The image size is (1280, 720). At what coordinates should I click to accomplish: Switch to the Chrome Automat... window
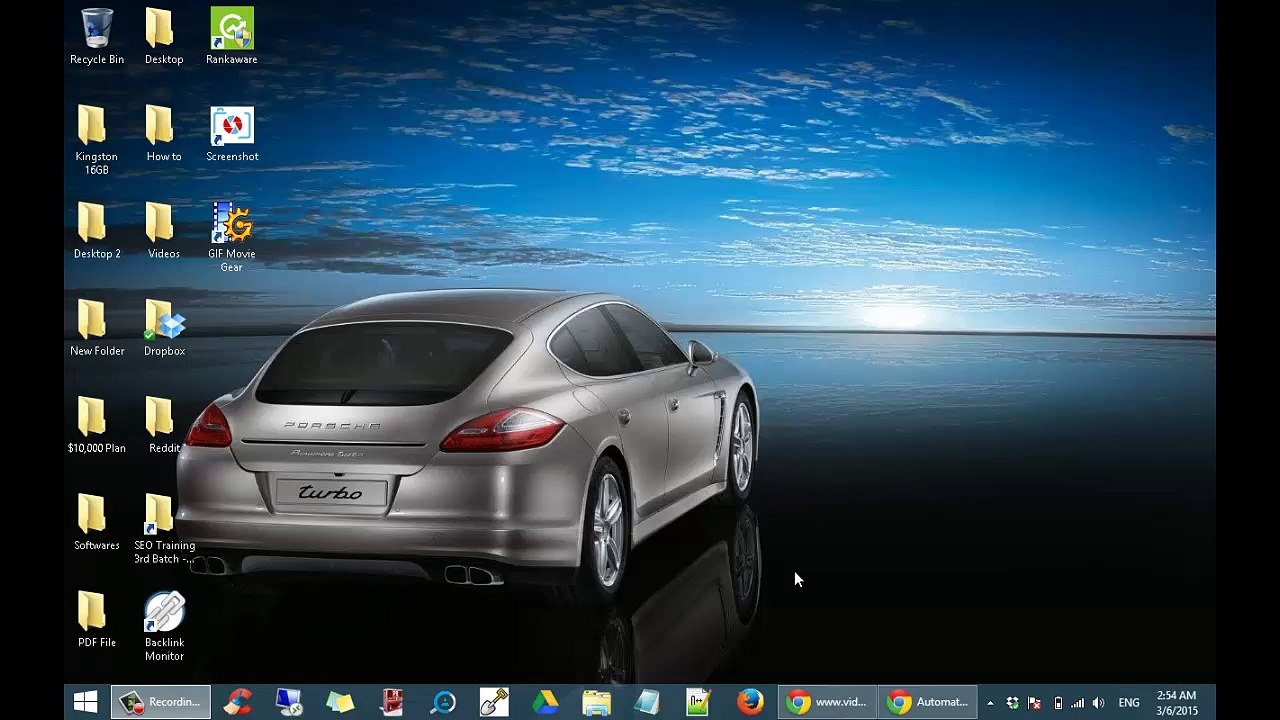(928, 702)
